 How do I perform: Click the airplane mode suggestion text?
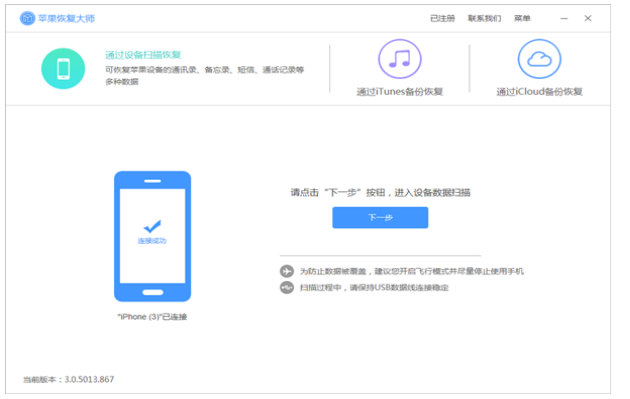coord(412,272)
